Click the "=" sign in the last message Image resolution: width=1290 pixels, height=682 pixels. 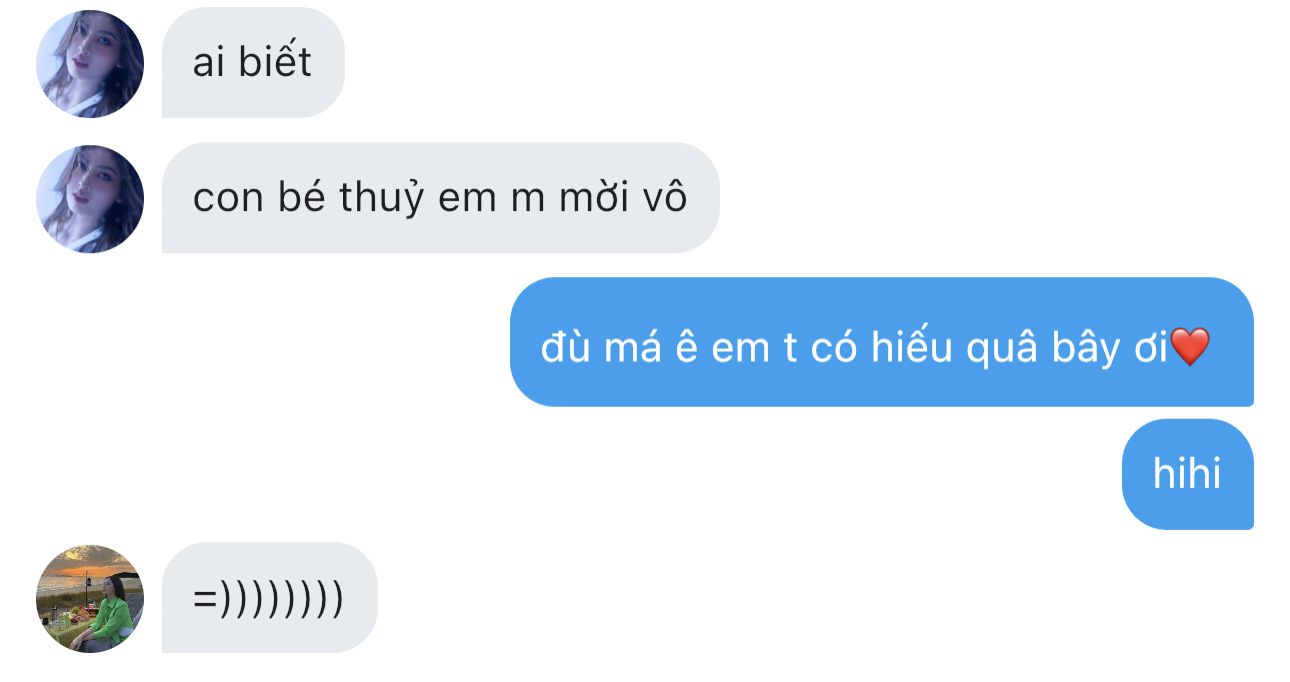[205, 599]
